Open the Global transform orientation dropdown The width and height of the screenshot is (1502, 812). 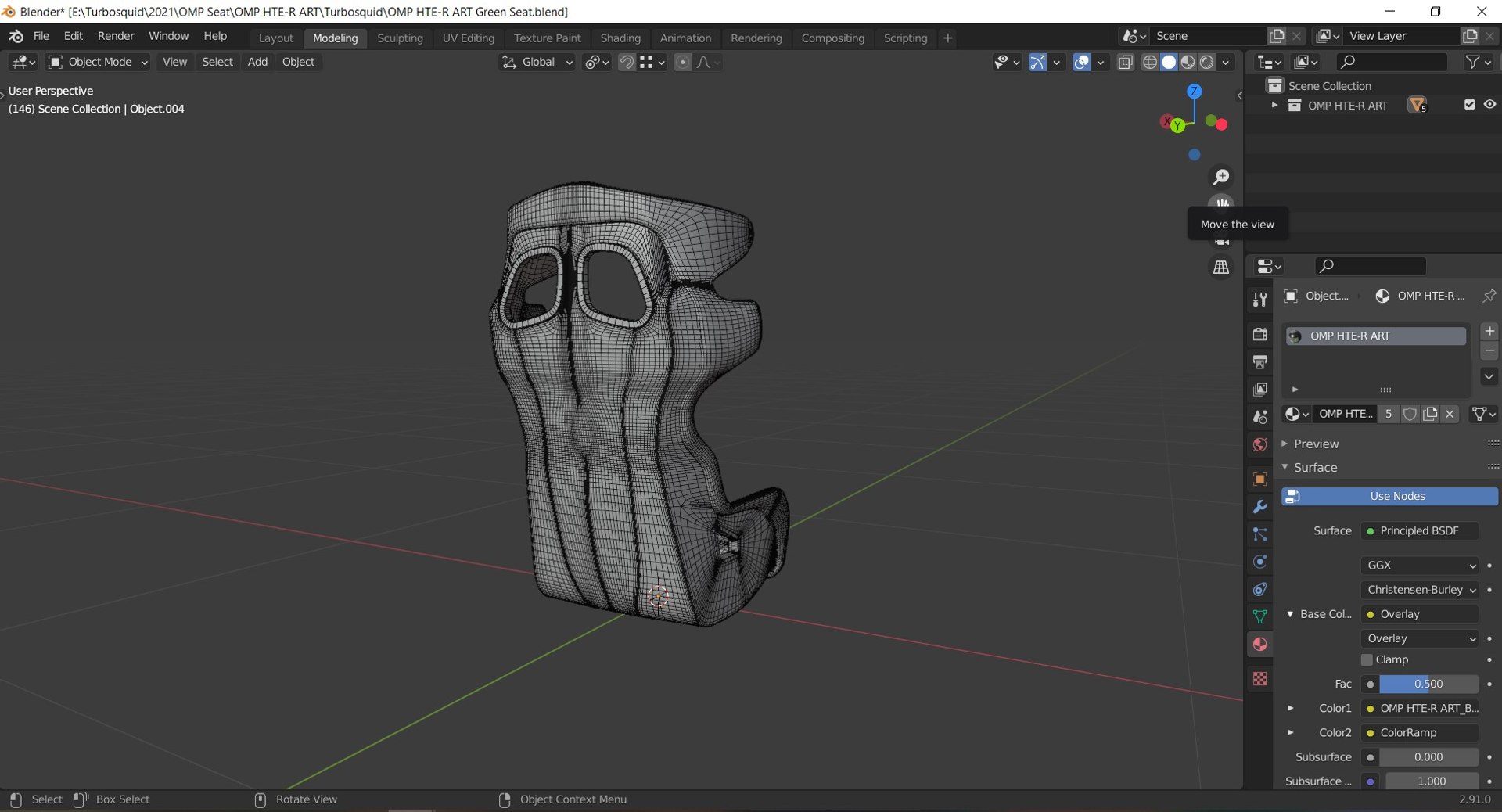pos(537,62)
